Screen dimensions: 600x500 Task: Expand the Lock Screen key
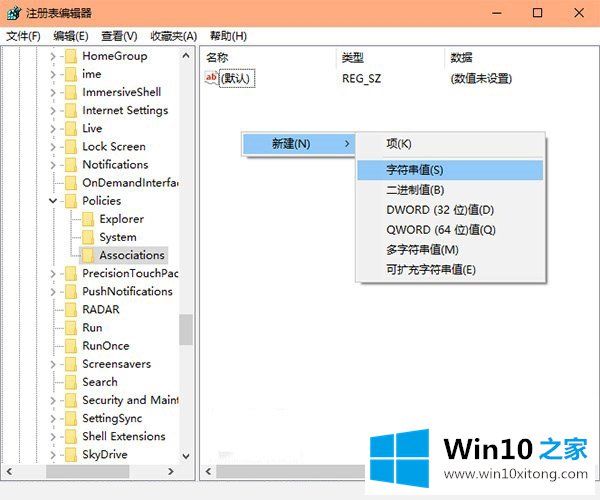pos(53,147)
